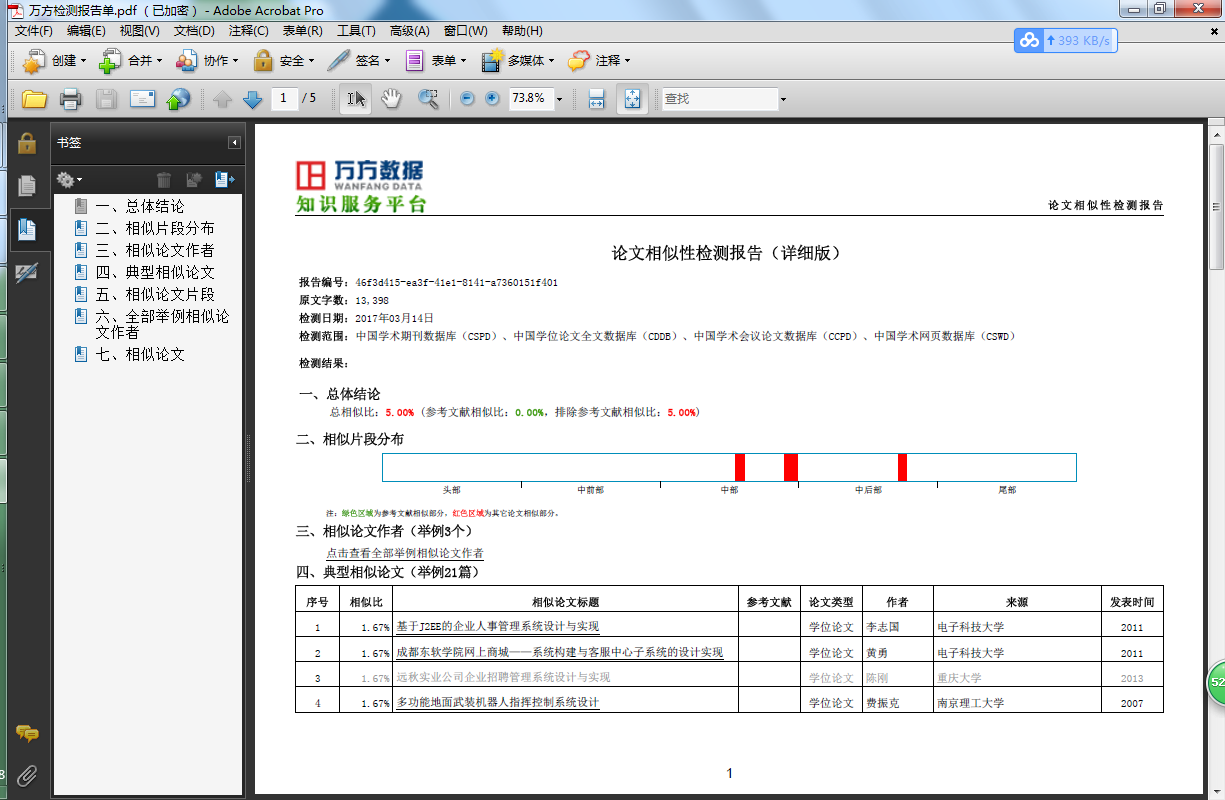
Task: Delete bookmark trash icon
Action: click(165, 180)
